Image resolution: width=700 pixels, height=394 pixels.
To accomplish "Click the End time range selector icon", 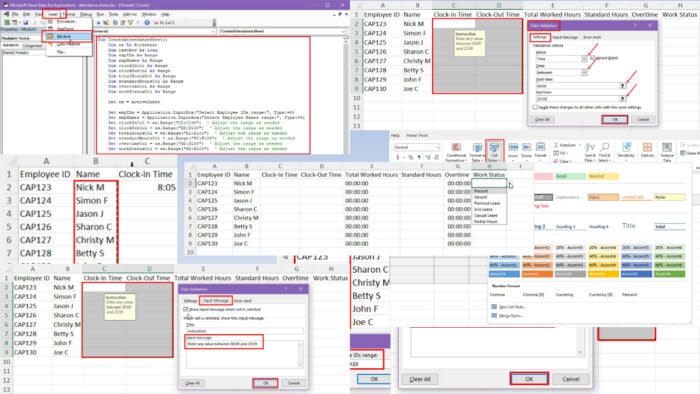I will click(x=622, y=99).
